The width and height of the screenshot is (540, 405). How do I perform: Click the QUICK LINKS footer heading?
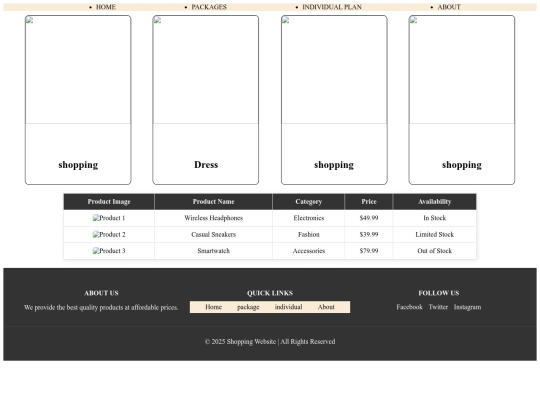tap(270, 293)
